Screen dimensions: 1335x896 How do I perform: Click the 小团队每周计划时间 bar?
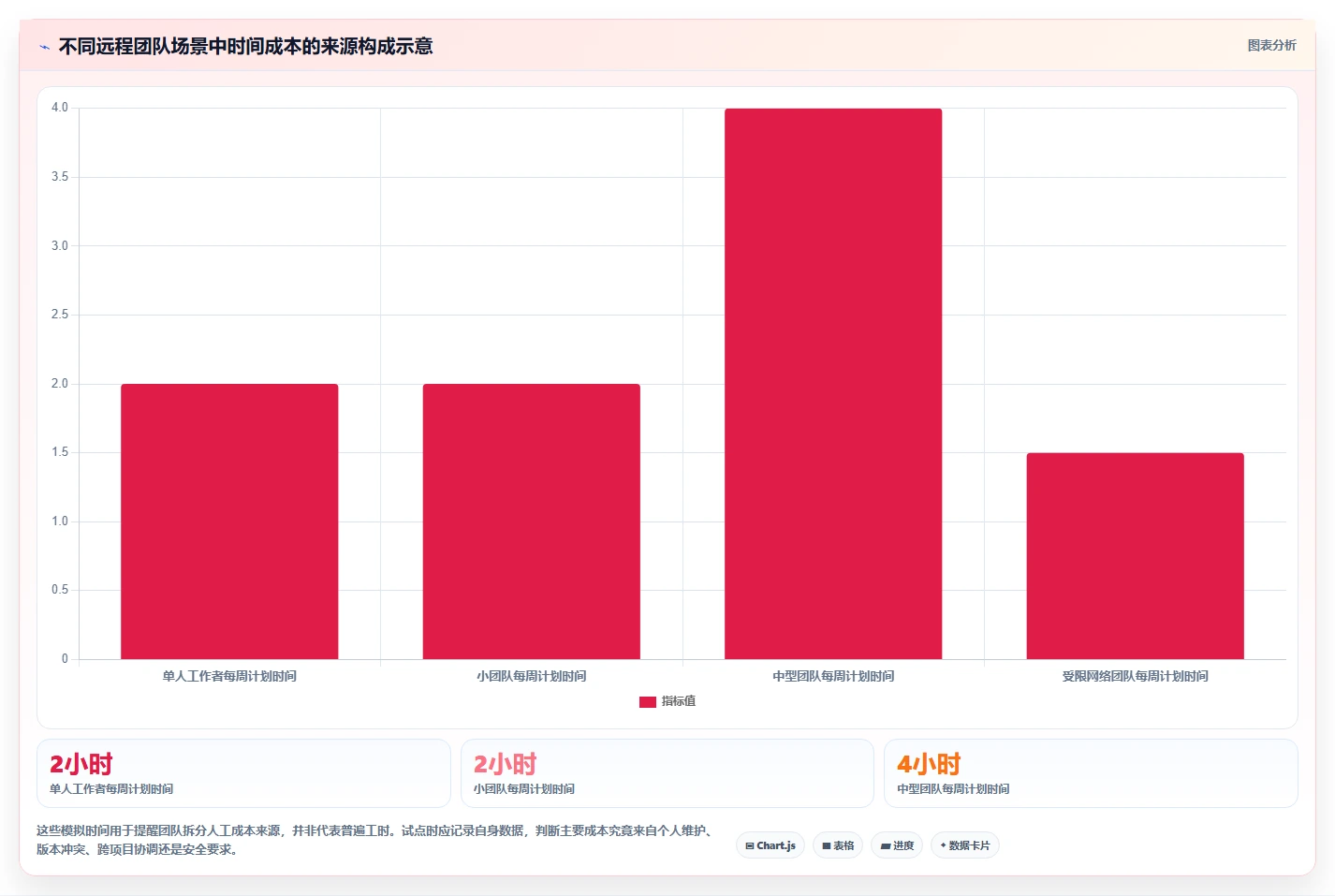[532, 521]
